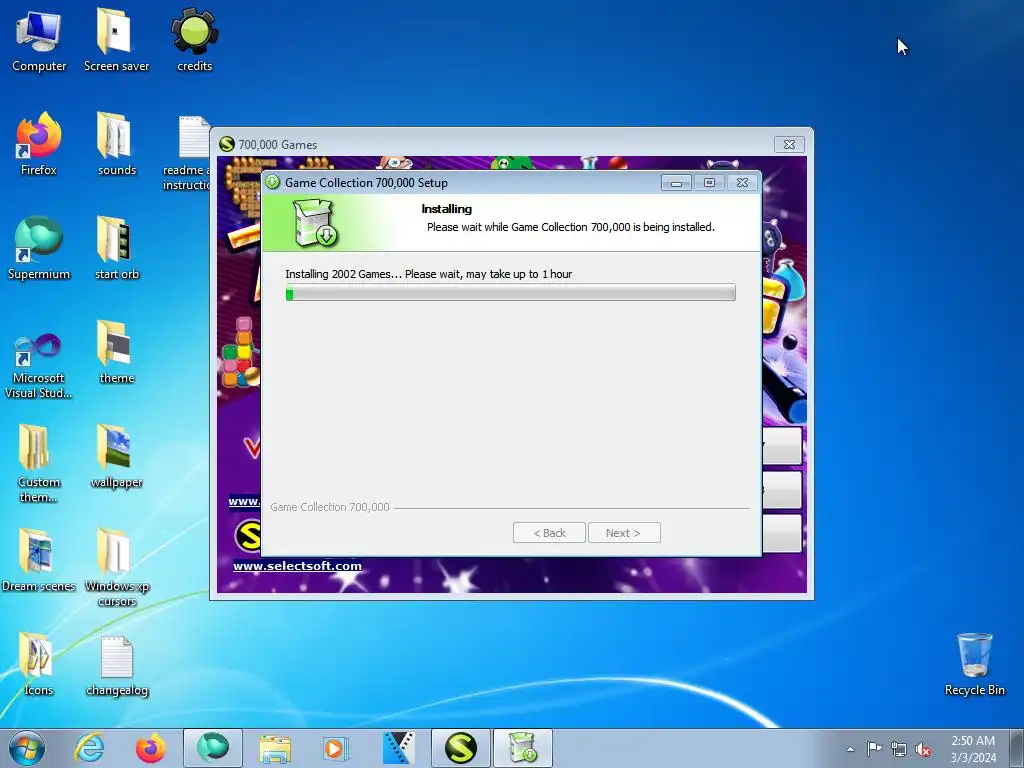
Task: Open the Action Center flag icon
Action: 874,749
